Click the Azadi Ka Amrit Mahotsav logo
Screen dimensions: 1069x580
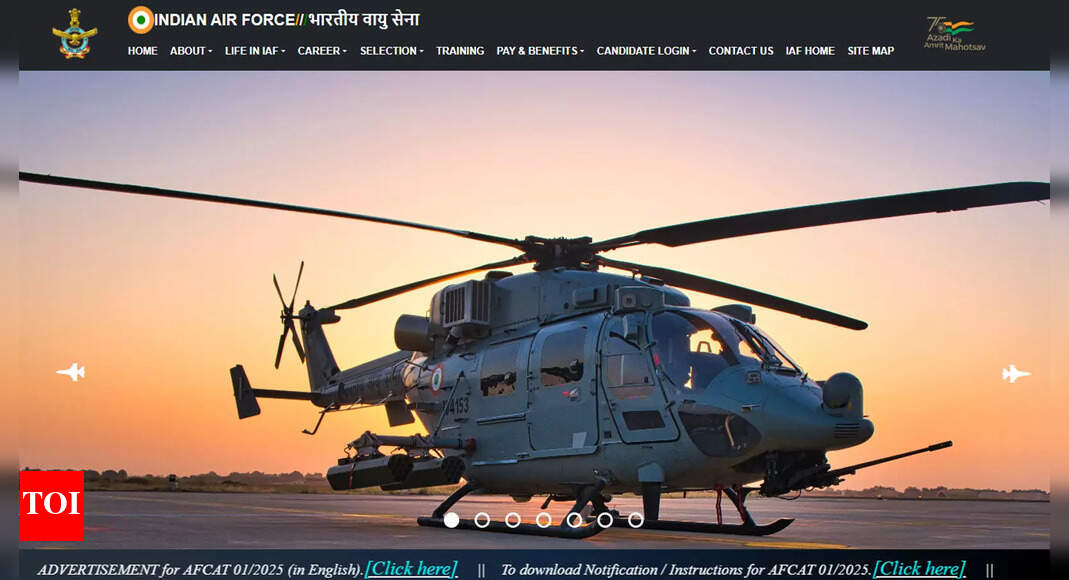tap(954, 33)
